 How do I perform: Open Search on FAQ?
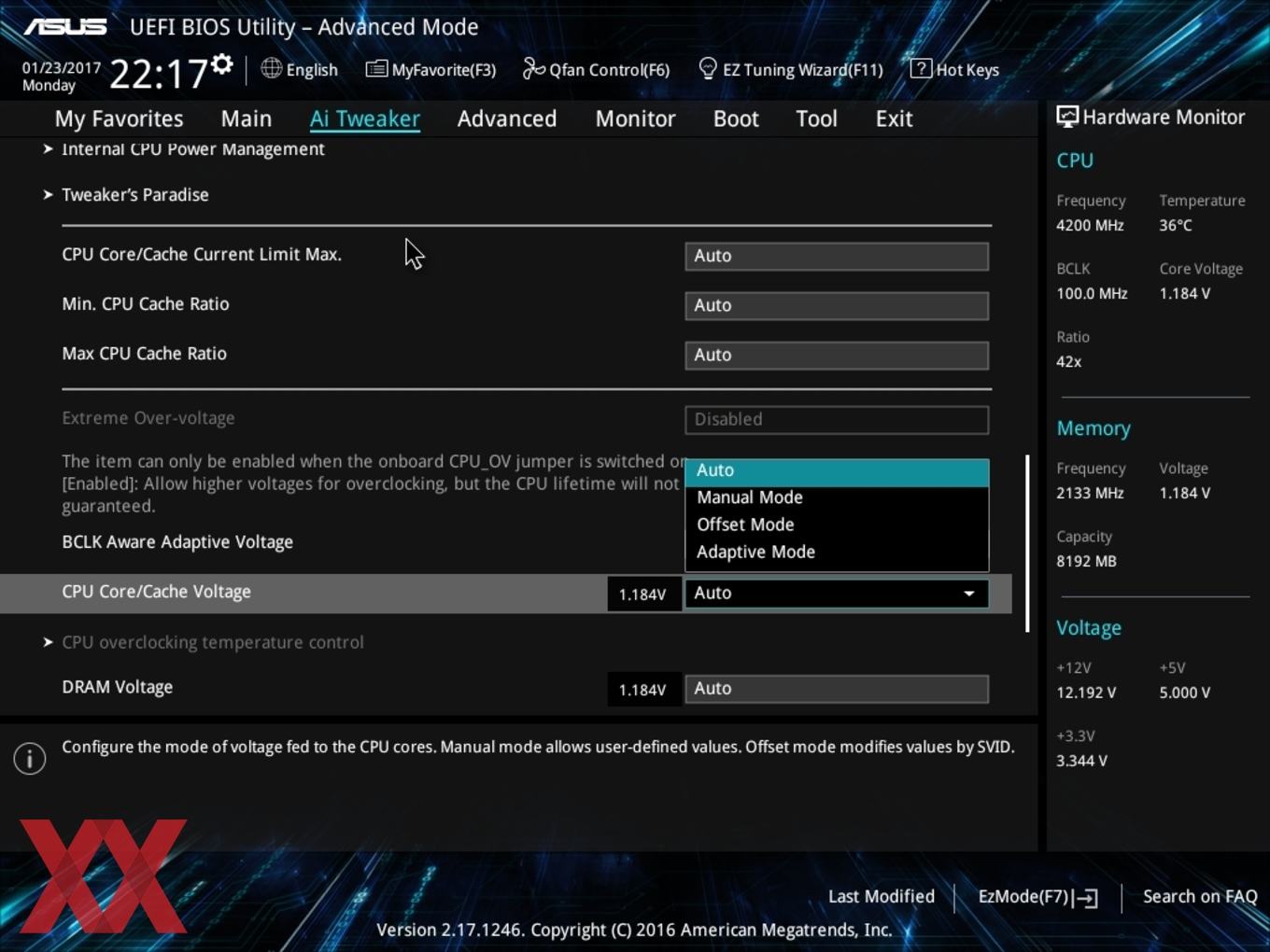1200,897
